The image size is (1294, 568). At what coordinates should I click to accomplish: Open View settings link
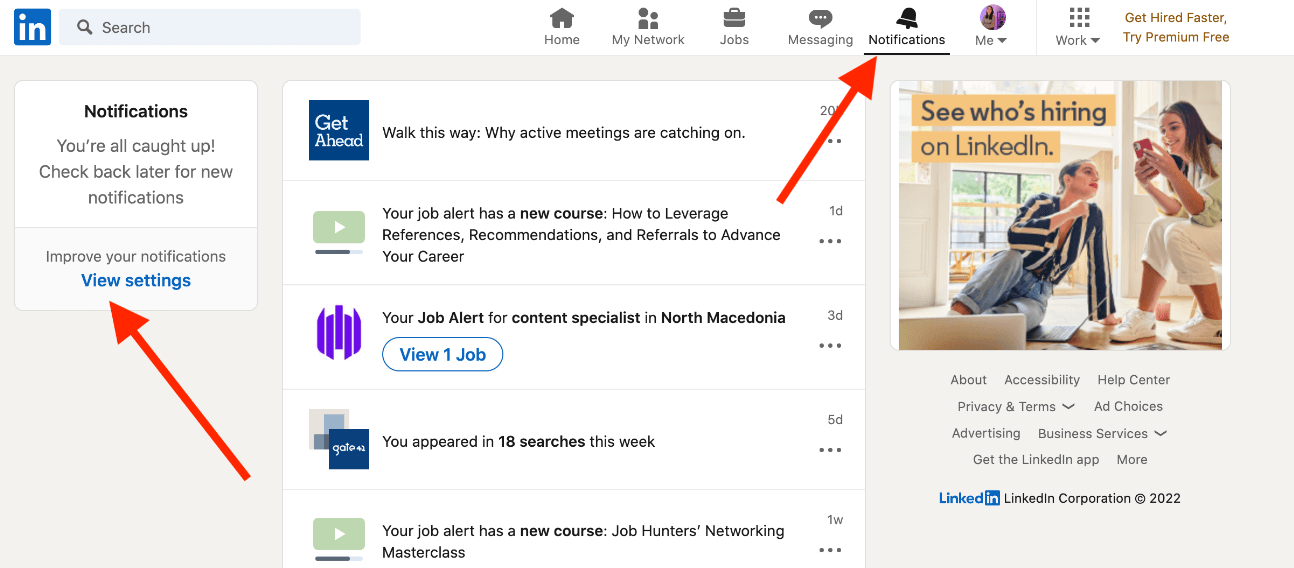click(136, 281)
